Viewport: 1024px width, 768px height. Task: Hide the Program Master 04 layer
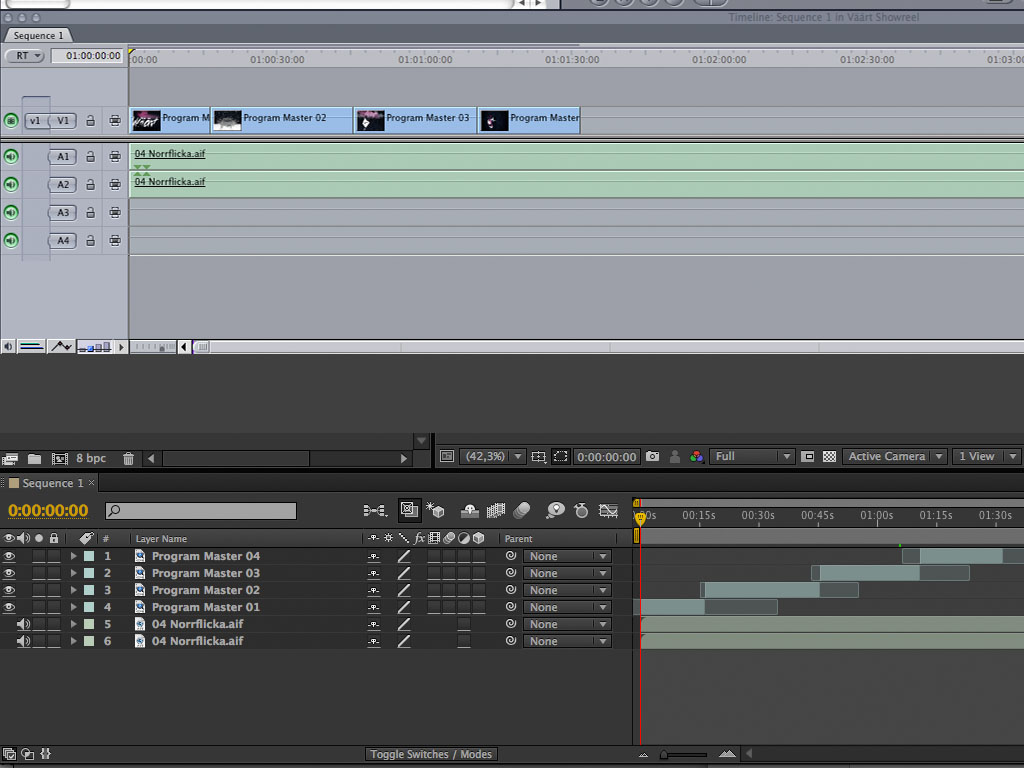click(x=9, y=556)
